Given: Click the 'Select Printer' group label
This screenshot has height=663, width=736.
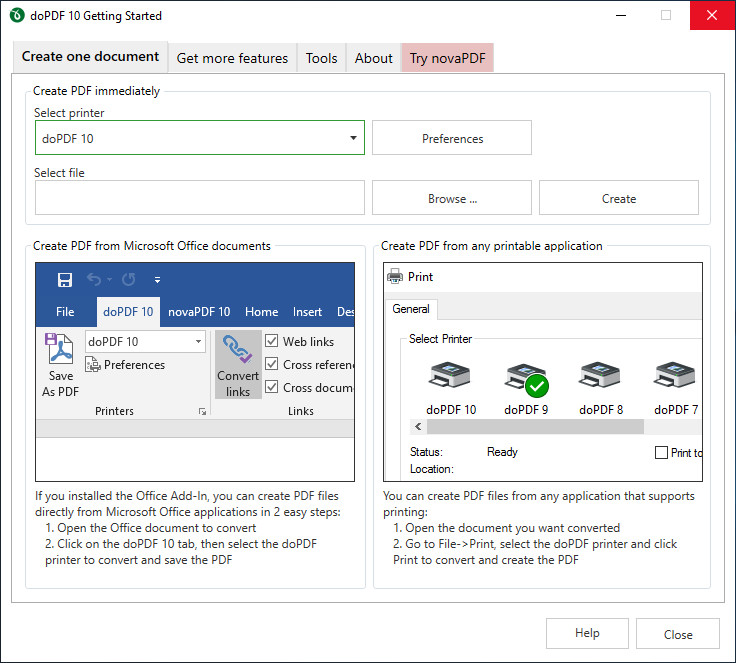Looking at the screenshot, I should tap(440, 339).
